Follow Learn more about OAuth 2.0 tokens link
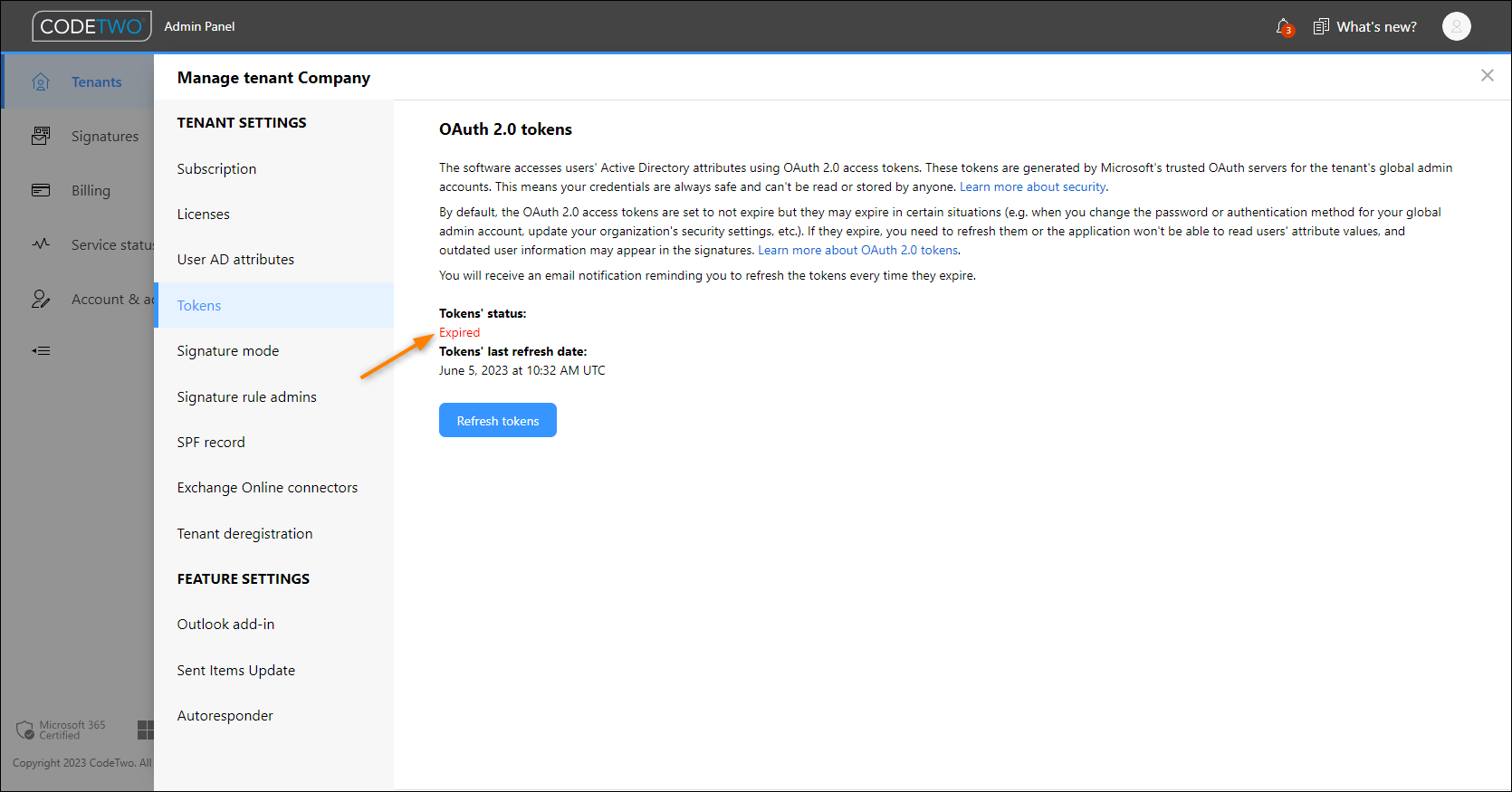 tap(857, 251)
